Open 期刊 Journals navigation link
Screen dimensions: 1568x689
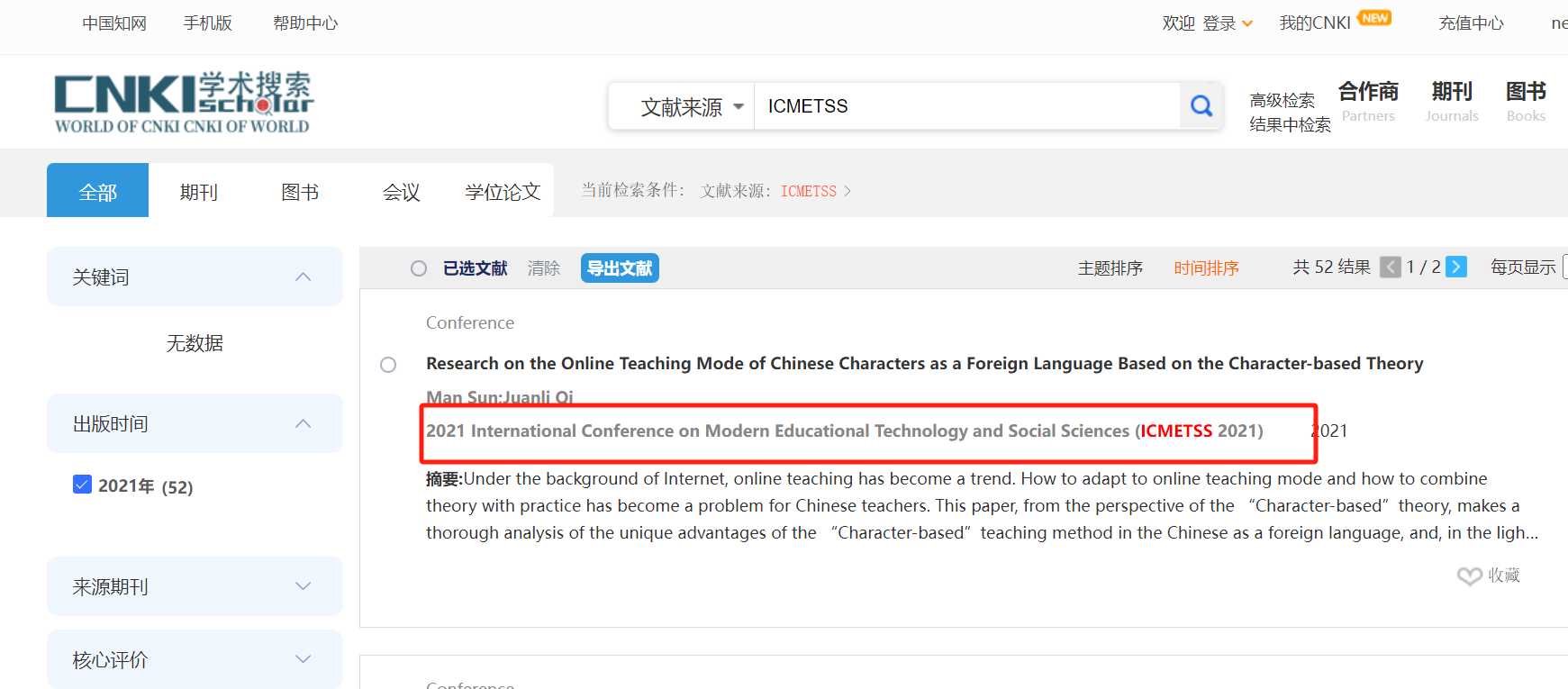[x=1452, y=101]
